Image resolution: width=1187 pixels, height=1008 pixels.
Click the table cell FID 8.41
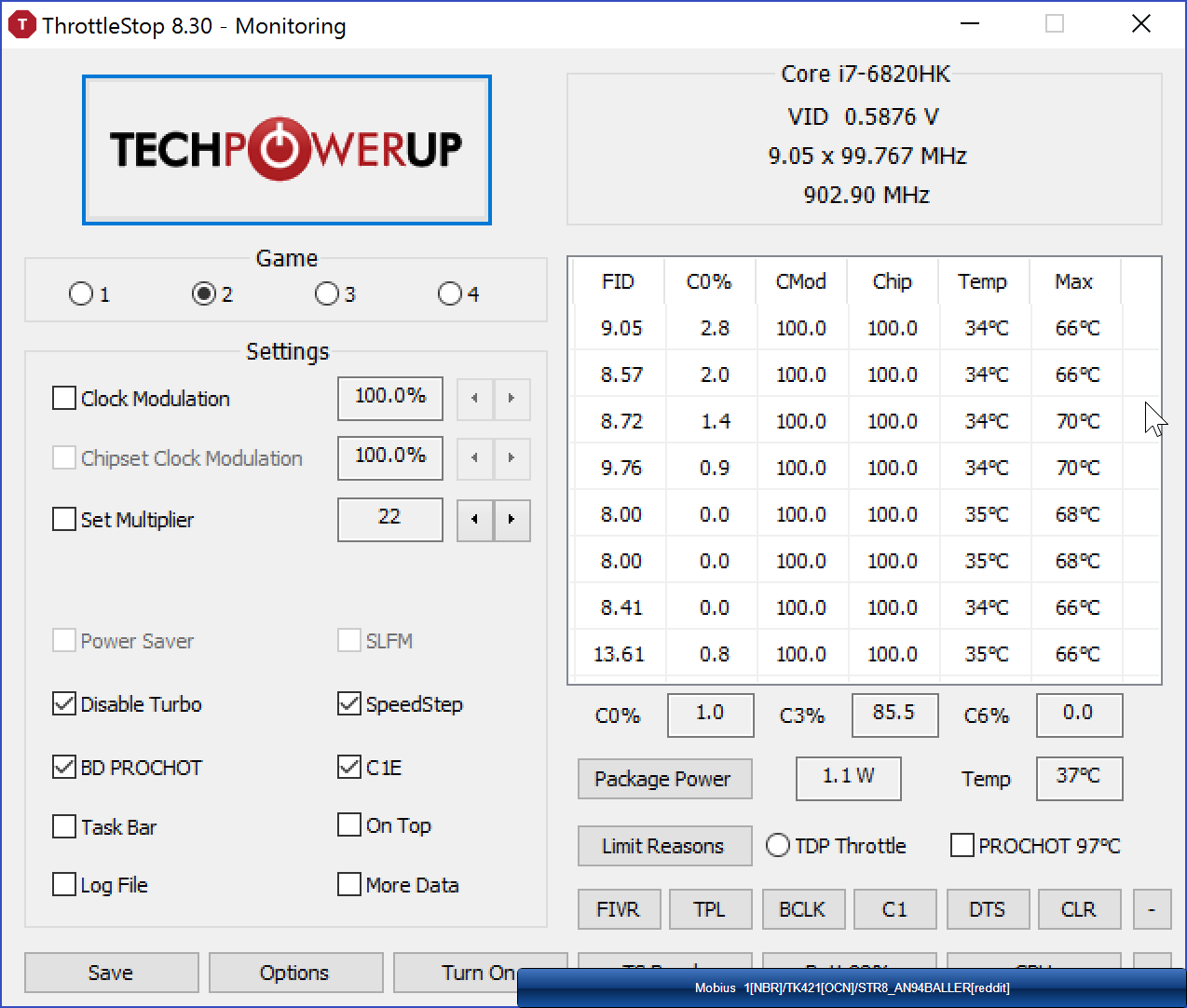621,607
